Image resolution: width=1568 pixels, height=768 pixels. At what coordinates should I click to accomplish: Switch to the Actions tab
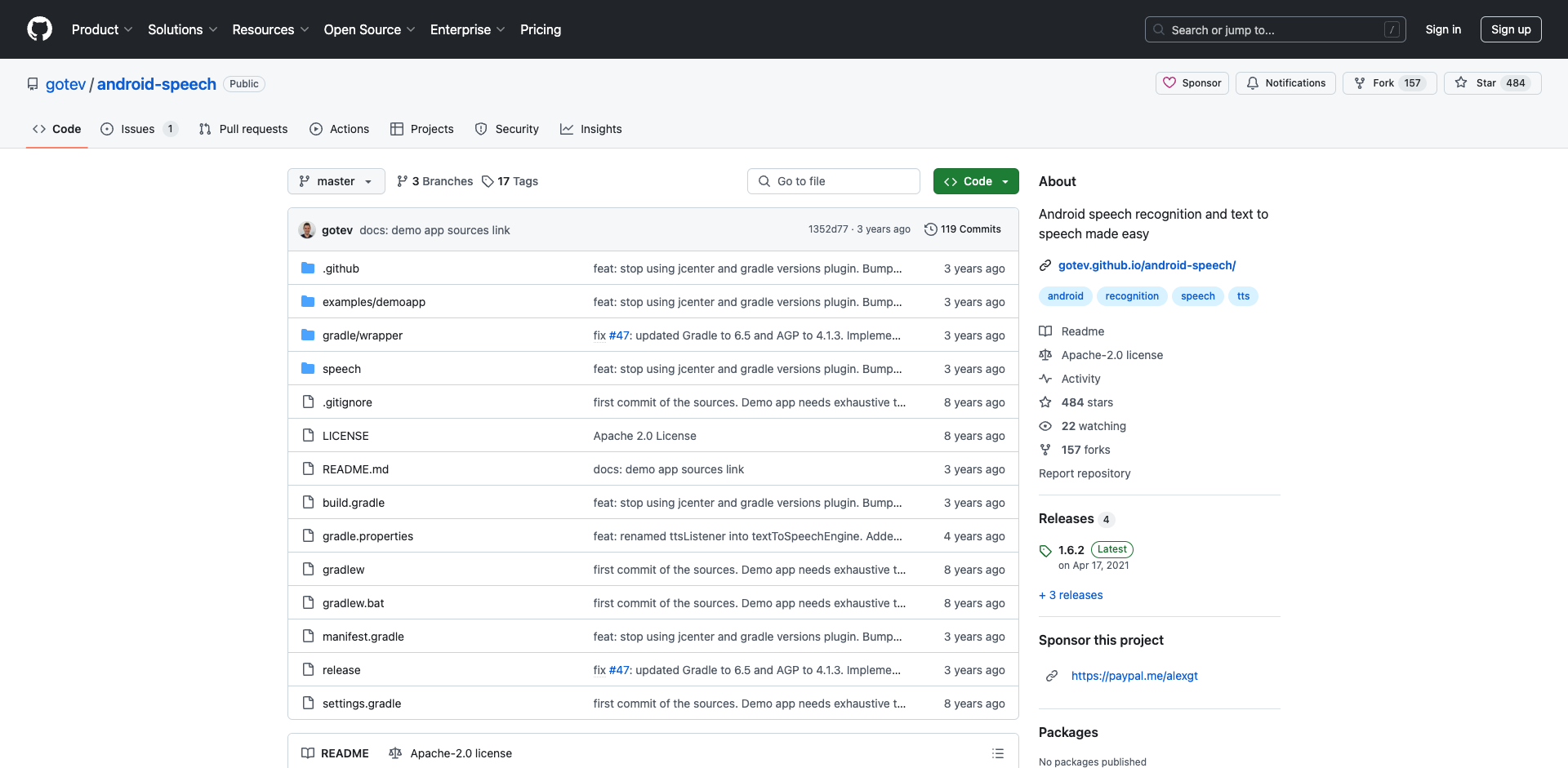(x=340, y=129)
